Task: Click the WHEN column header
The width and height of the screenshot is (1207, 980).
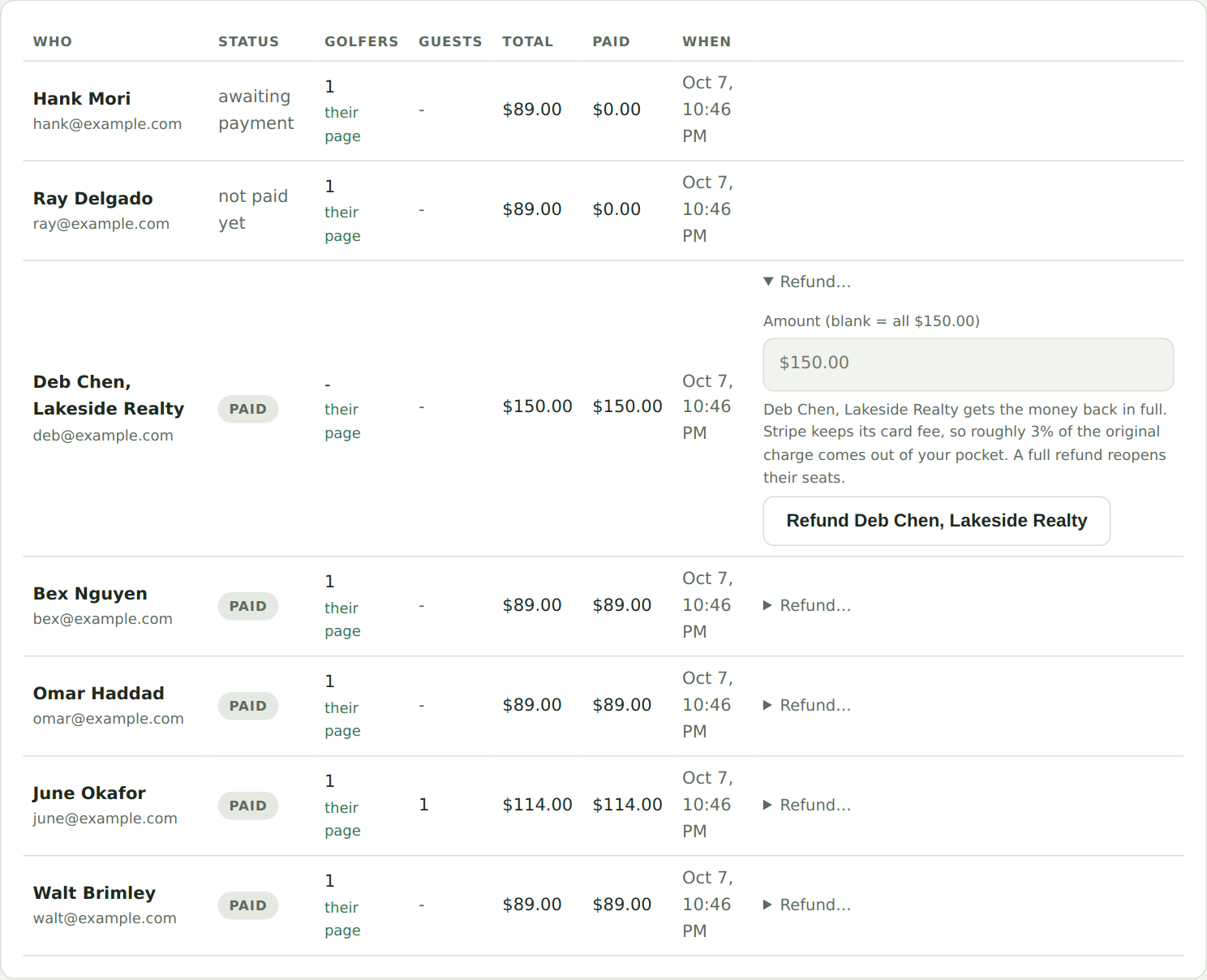Action: (x=707, y=41)
